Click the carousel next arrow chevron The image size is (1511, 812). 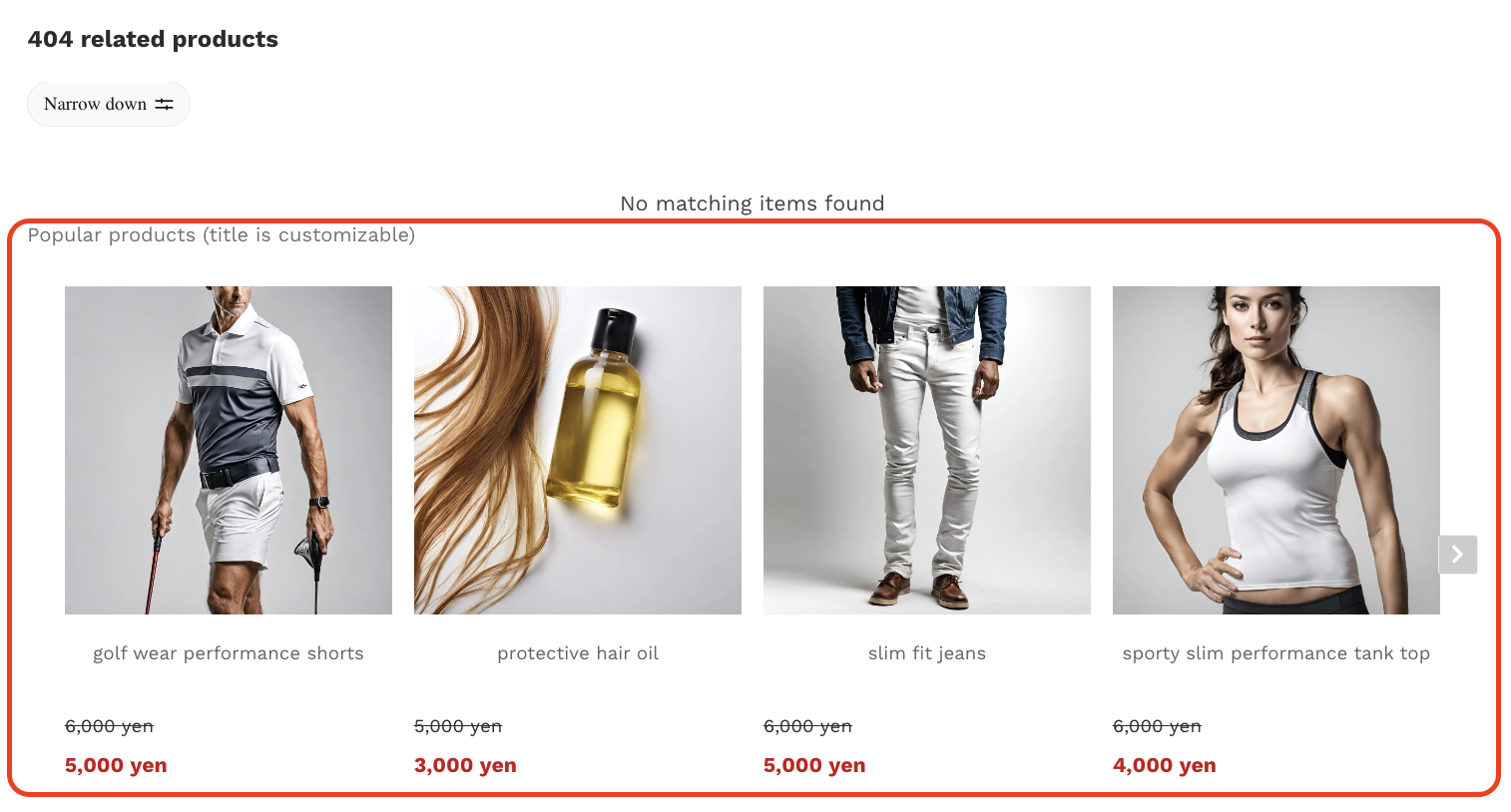pyautogui.click(x=1457, y=555)
